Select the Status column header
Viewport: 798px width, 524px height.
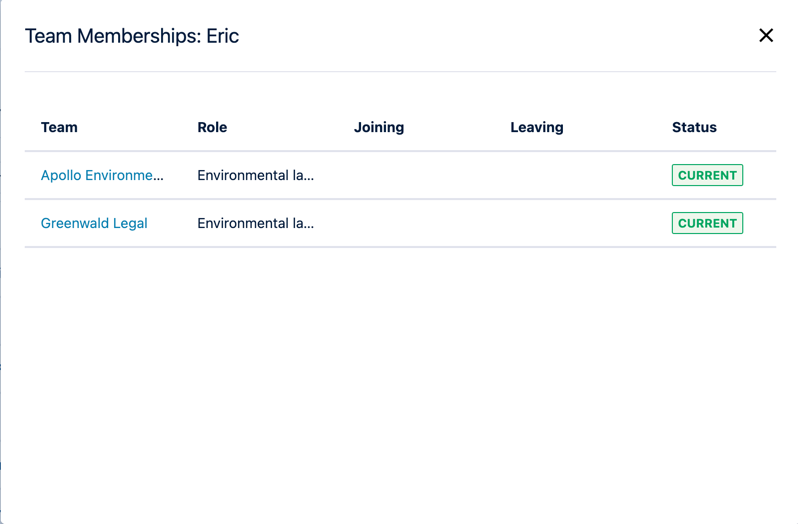[x=694, y=127]
